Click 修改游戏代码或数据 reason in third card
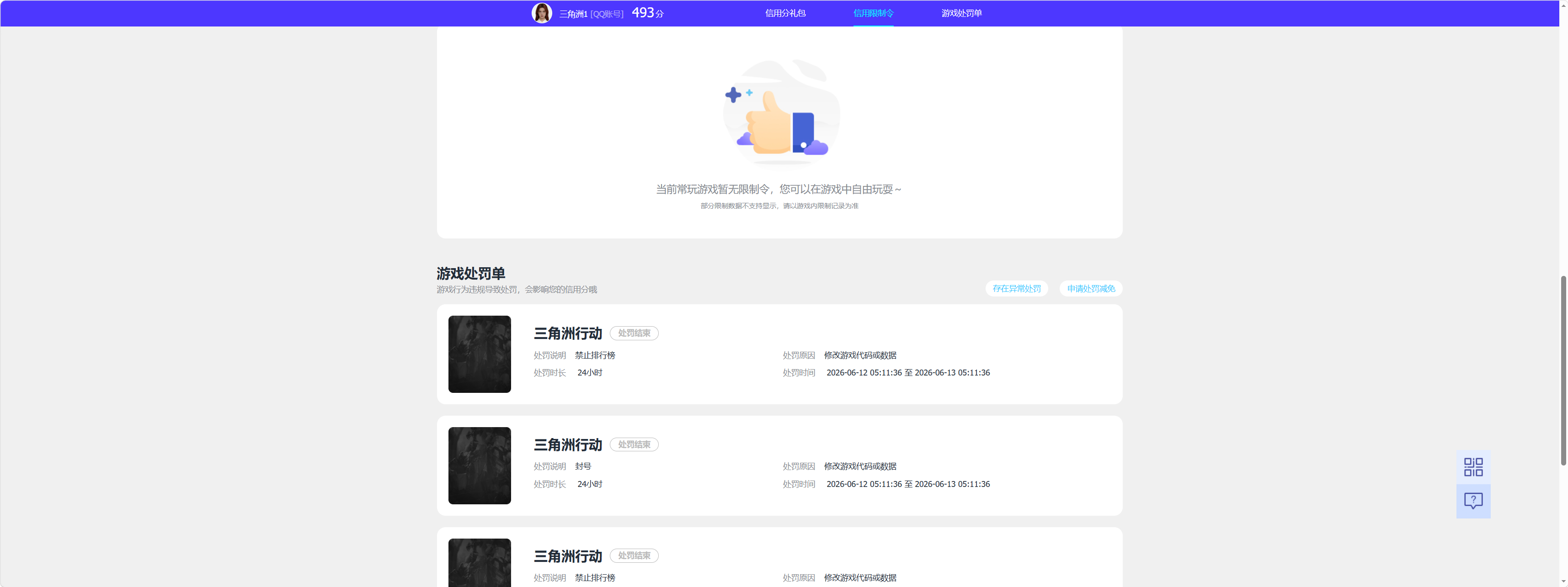The image size is (1568, 587). coord(860,577)
